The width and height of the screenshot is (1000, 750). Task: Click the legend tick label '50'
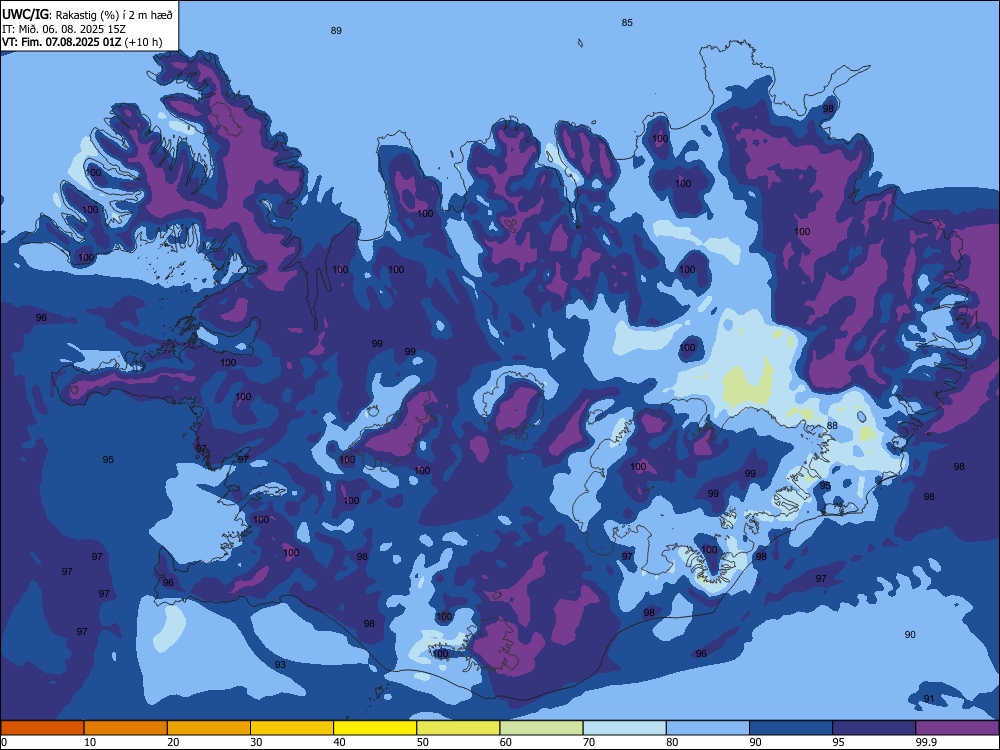pos(422,742)
